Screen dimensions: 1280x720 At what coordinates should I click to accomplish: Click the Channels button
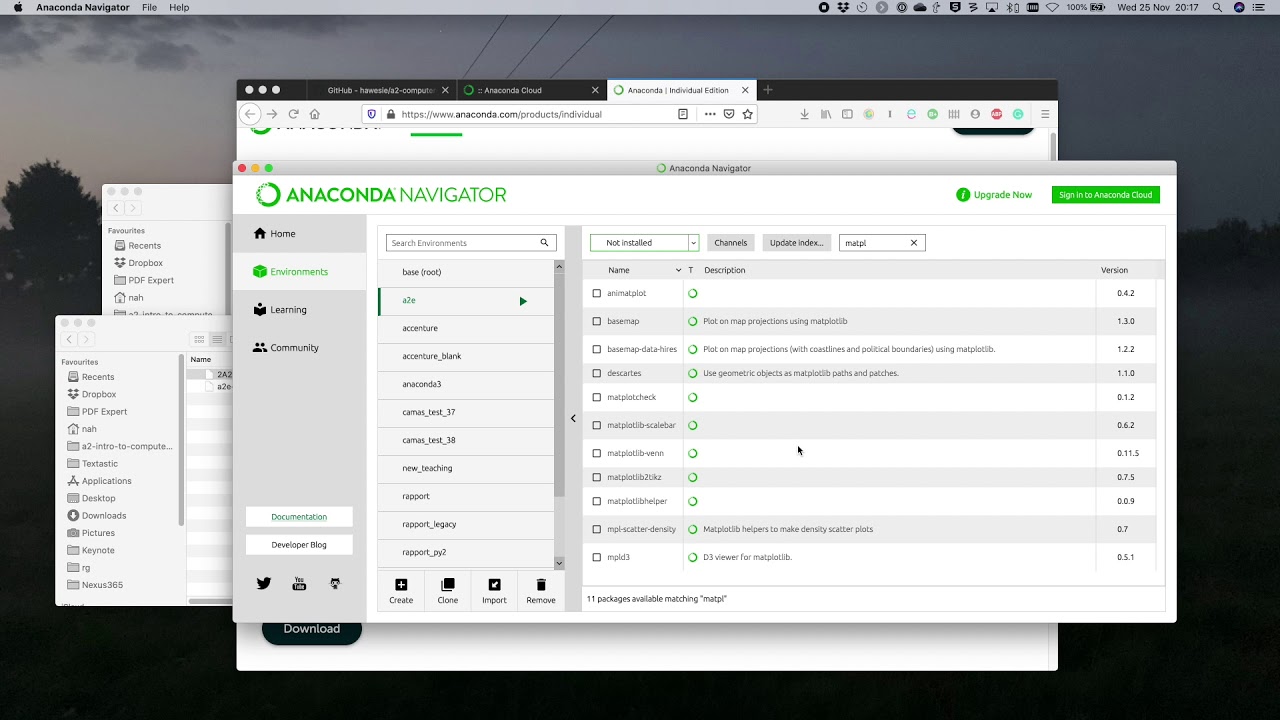pyautogui.click(x=731, y=243)
